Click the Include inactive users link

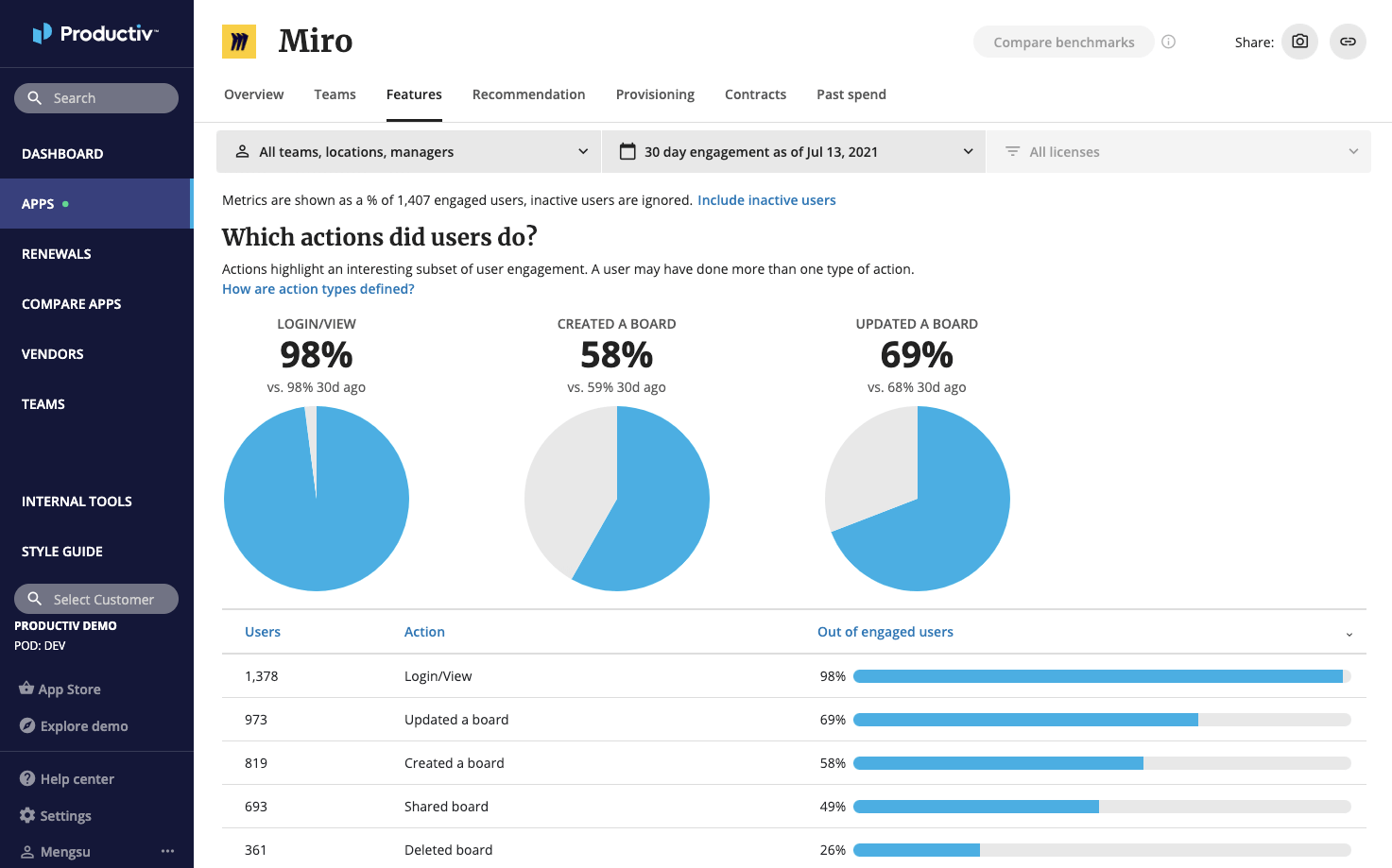[x=766, y=200]
